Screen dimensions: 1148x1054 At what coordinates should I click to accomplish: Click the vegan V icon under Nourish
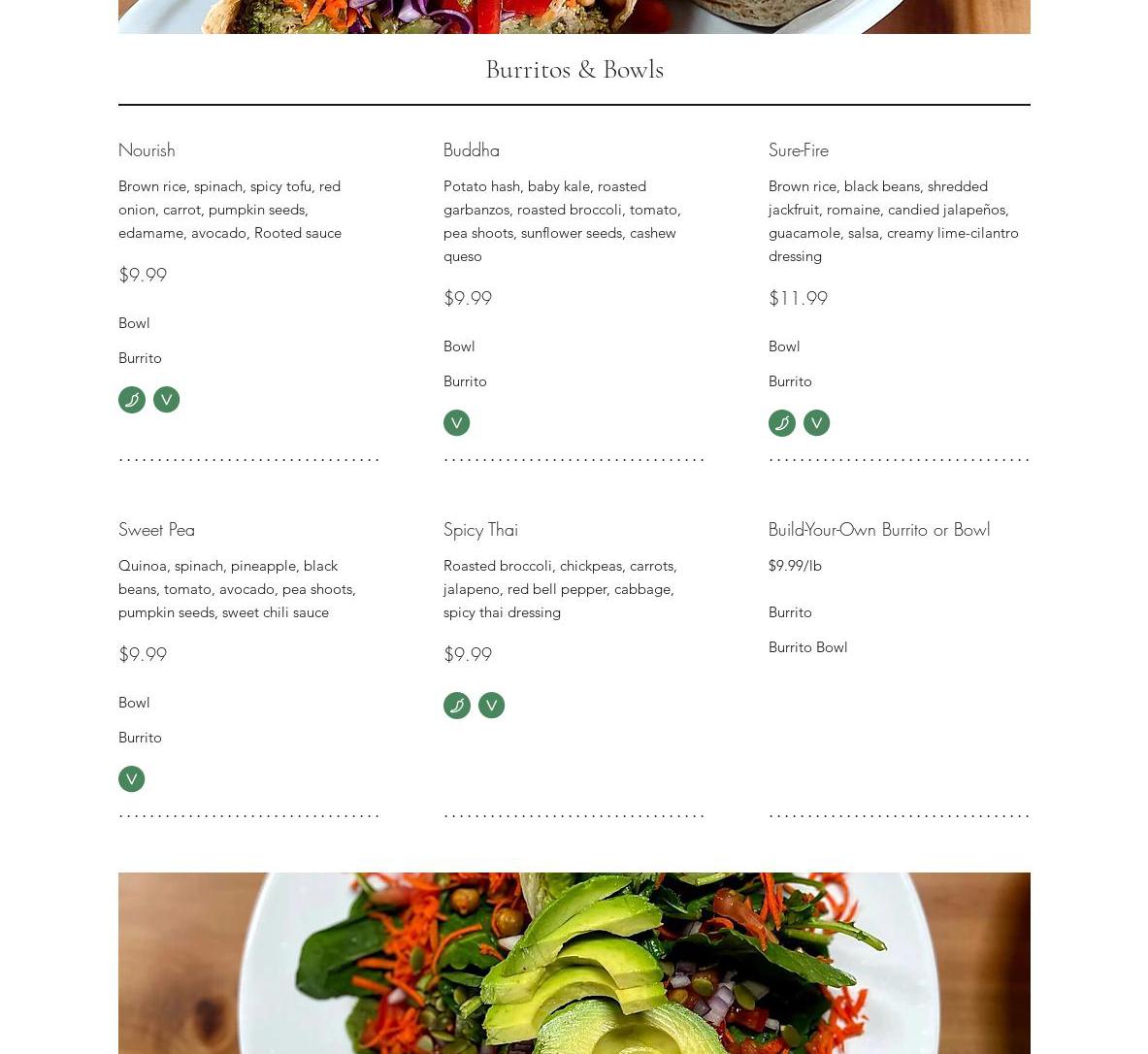(166, 400)
